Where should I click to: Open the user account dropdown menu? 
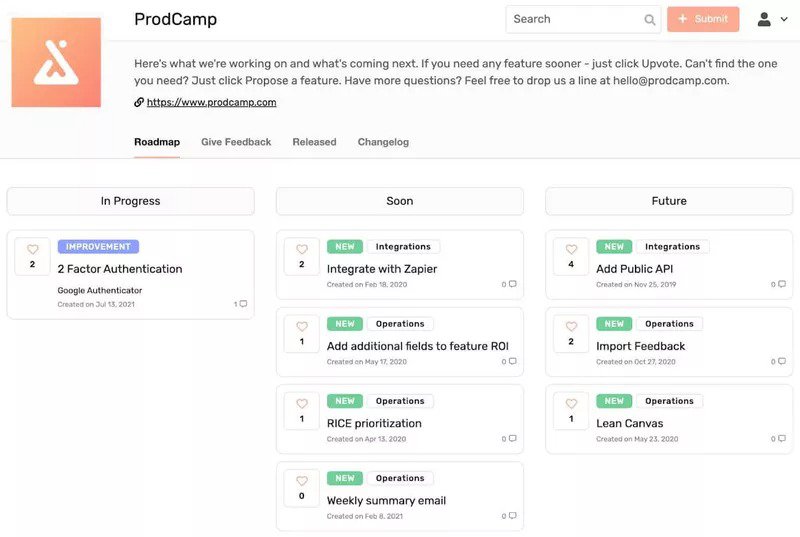771,19
